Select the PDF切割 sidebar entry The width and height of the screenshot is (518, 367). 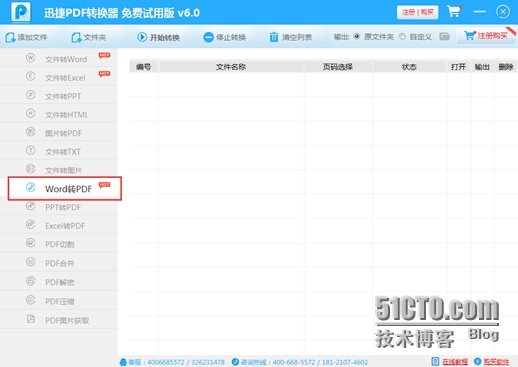pyautogui.click(x=59, y=244)
